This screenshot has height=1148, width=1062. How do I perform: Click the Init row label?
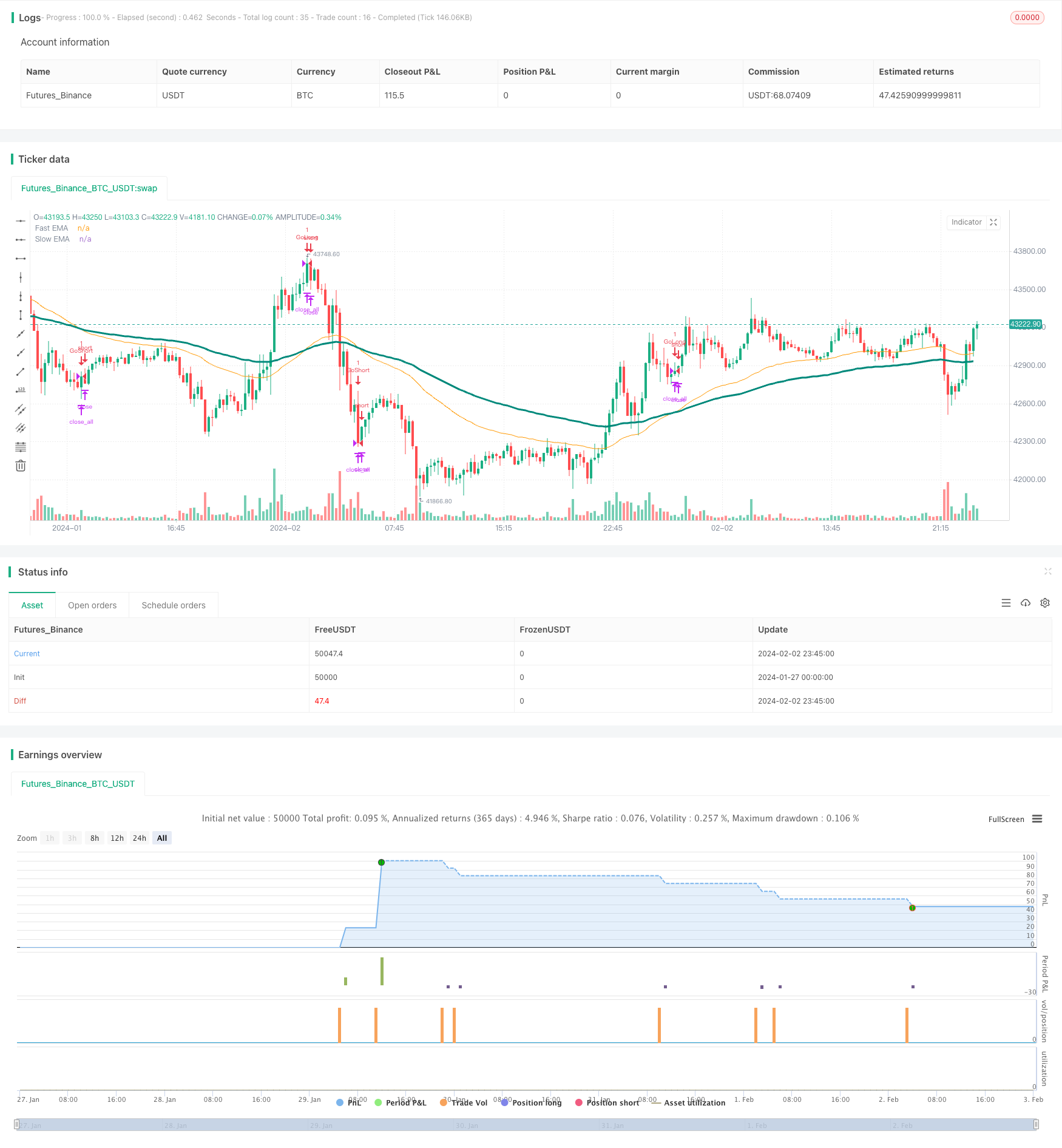click(19, 678)
